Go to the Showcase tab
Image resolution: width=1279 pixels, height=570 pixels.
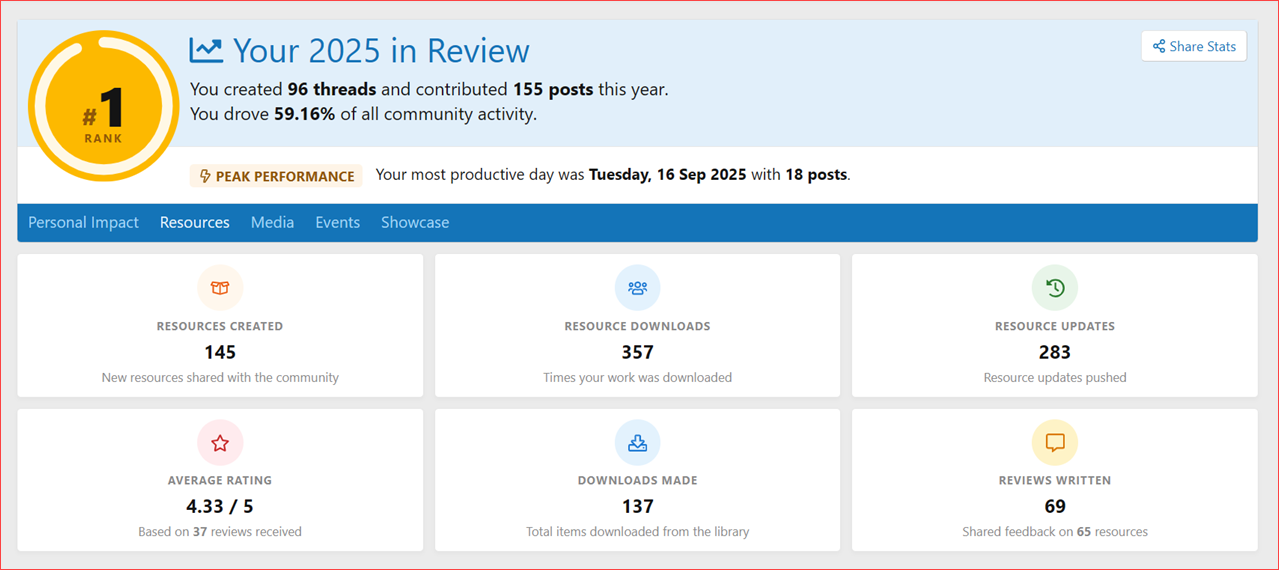(x=415, y=222)
